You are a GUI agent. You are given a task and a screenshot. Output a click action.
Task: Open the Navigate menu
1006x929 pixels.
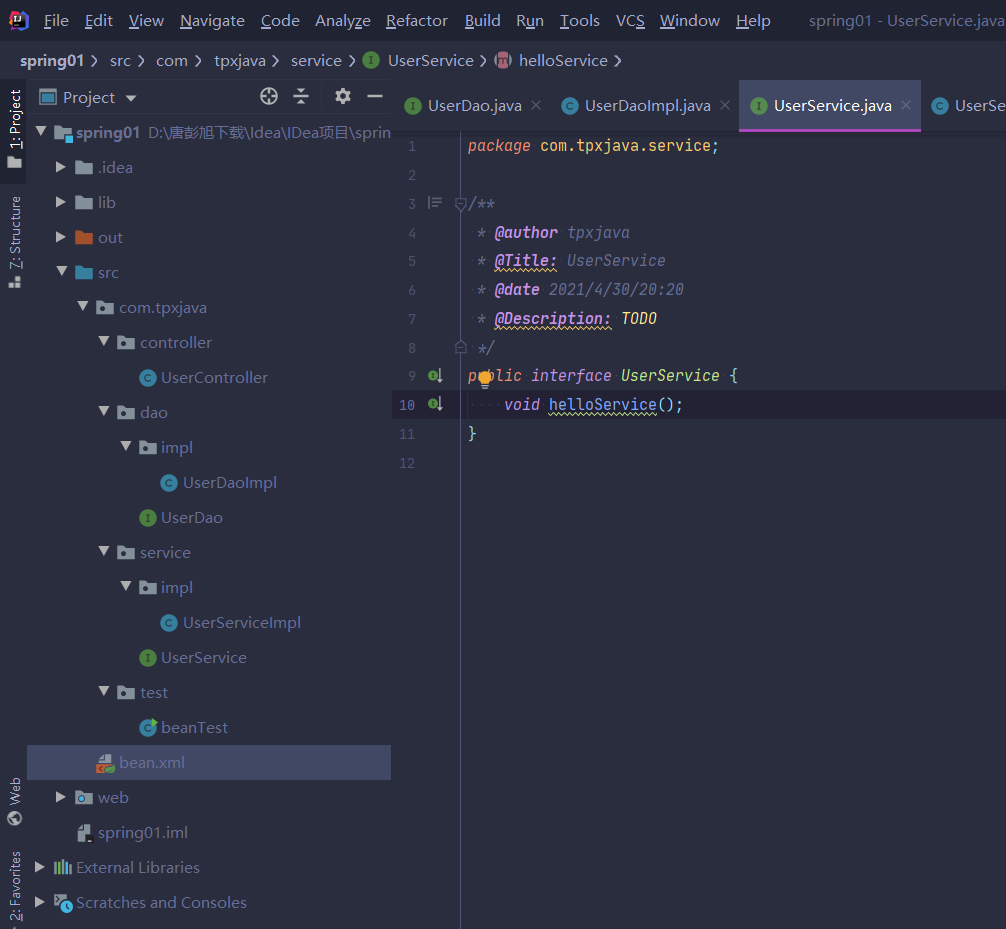(212, 21)
